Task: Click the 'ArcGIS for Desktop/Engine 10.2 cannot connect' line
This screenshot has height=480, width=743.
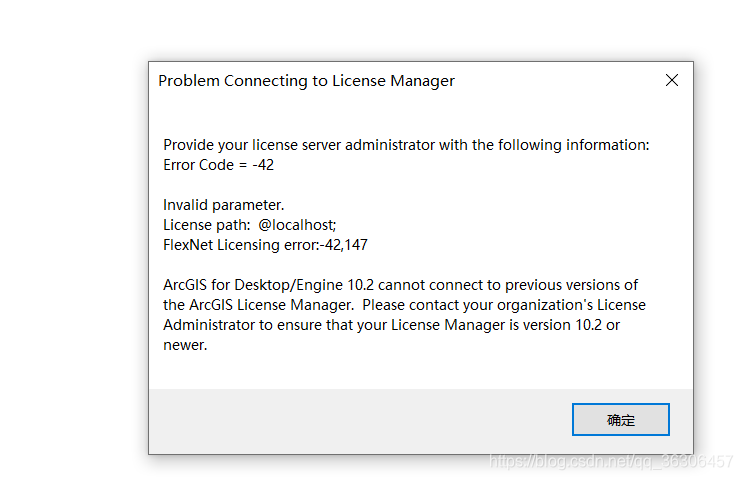Action: (400, 285)
